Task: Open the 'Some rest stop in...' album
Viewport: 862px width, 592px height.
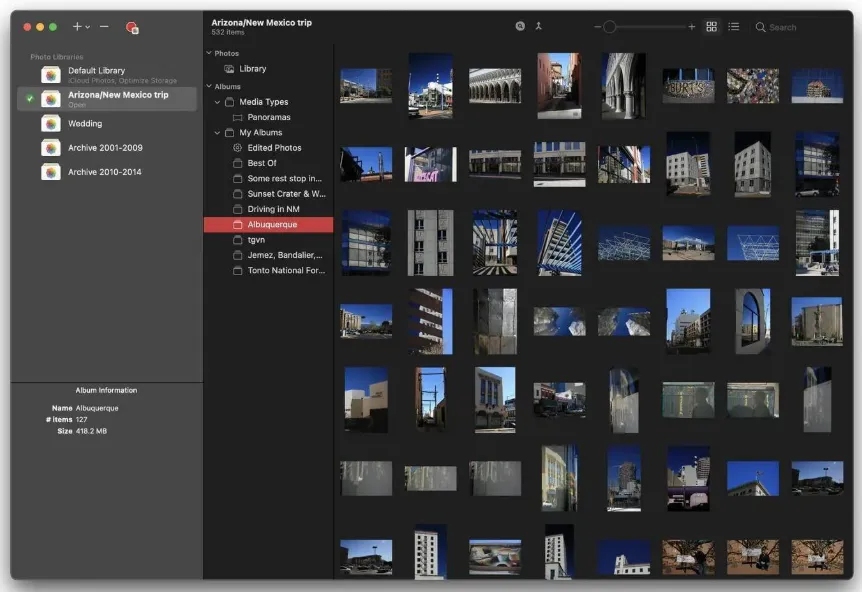Action: 268,179
